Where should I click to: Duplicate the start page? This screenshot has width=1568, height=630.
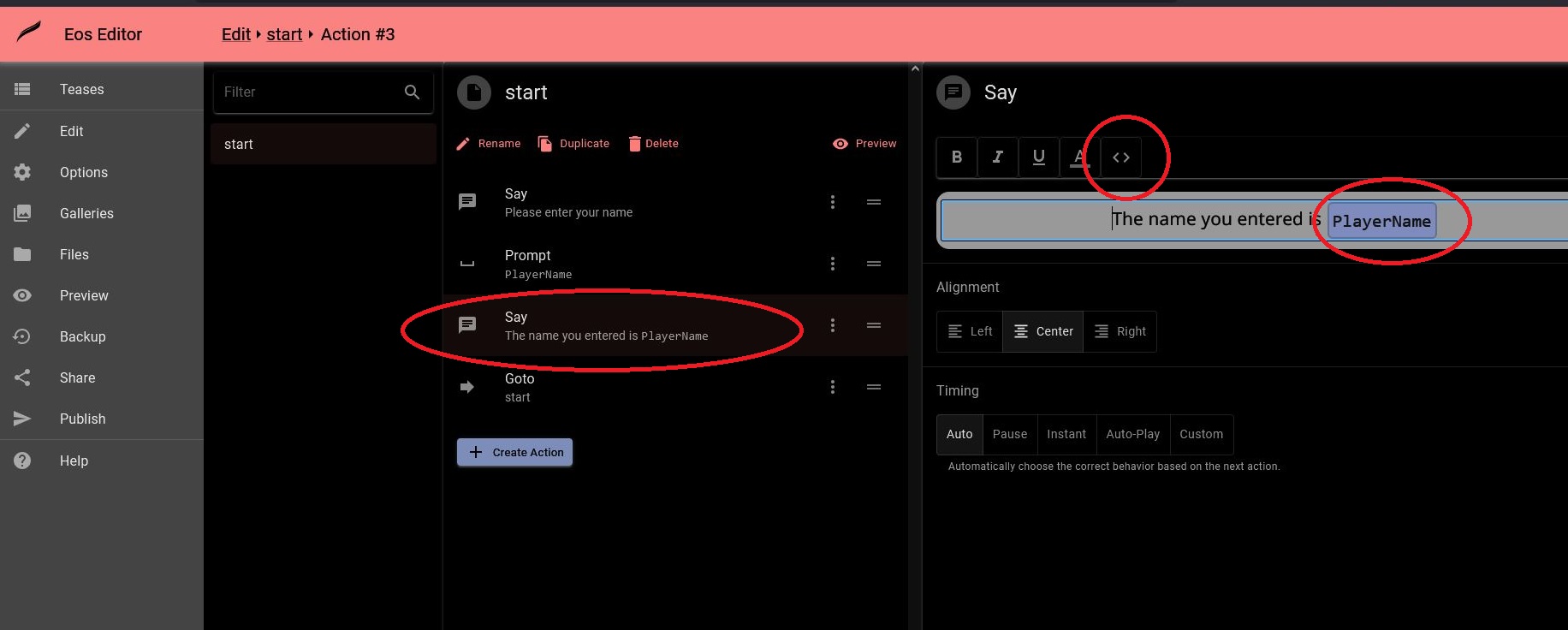tap(573, 144)
